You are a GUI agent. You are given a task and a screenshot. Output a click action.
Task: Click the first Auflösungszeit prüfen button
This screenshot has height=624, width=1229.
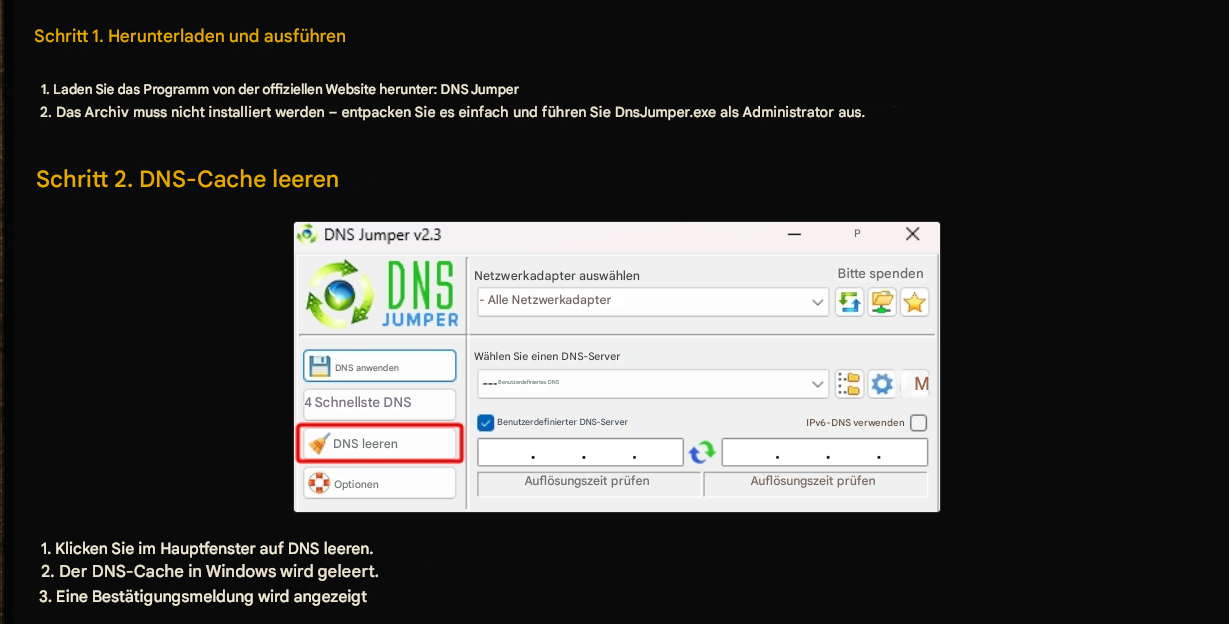(x=588, y=482)
